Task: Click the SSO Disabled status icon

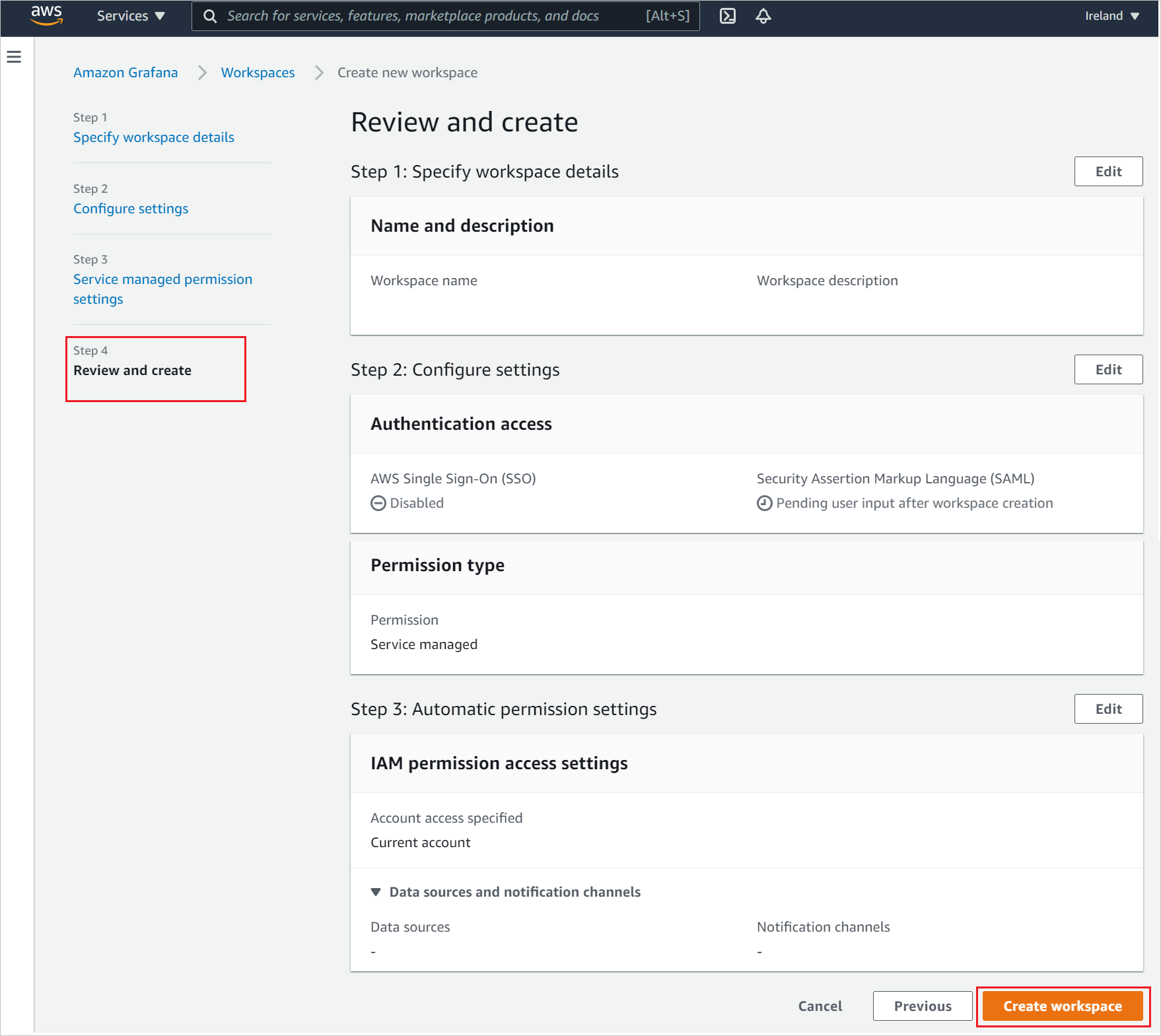Action: pyautogui.click(x=377, y=503)
